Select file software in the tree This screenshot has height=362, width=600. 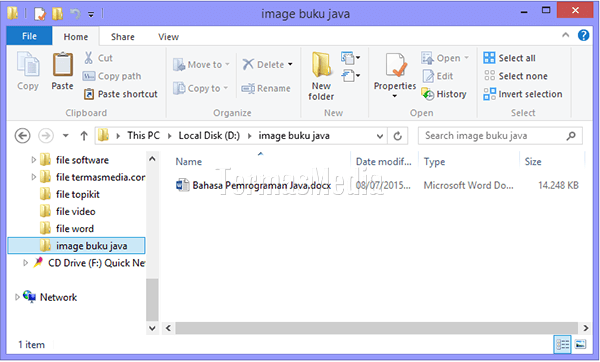82,160
